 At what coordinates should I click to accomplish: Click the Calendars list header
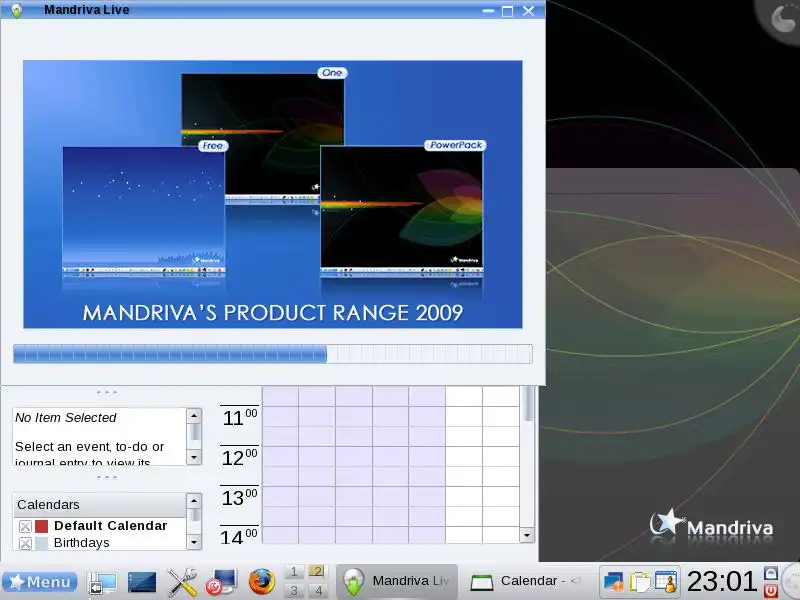pyautogui.click(x=99, y=505)
